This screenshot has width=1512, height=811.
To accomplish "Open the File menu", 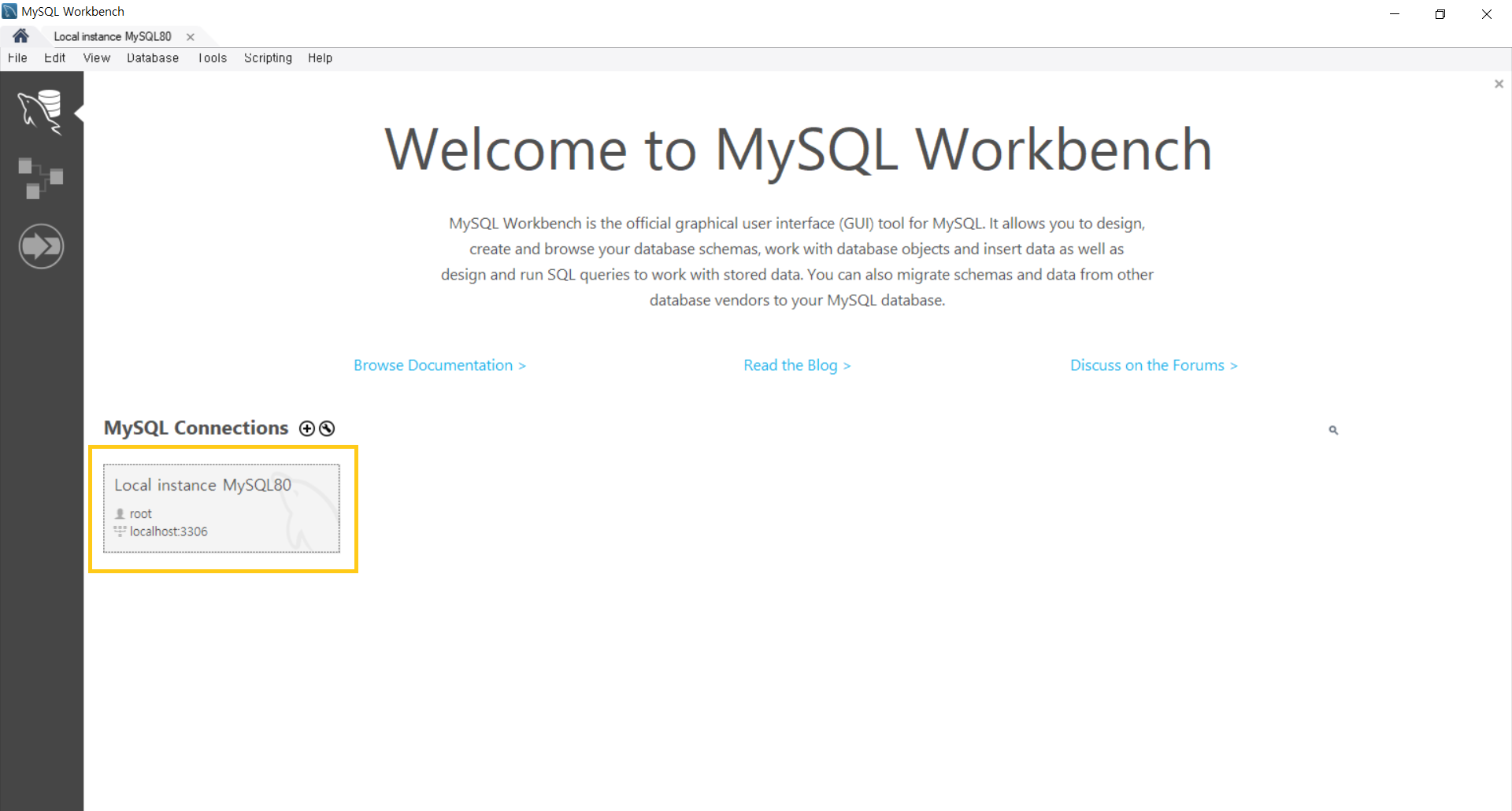I will [17, 58].
